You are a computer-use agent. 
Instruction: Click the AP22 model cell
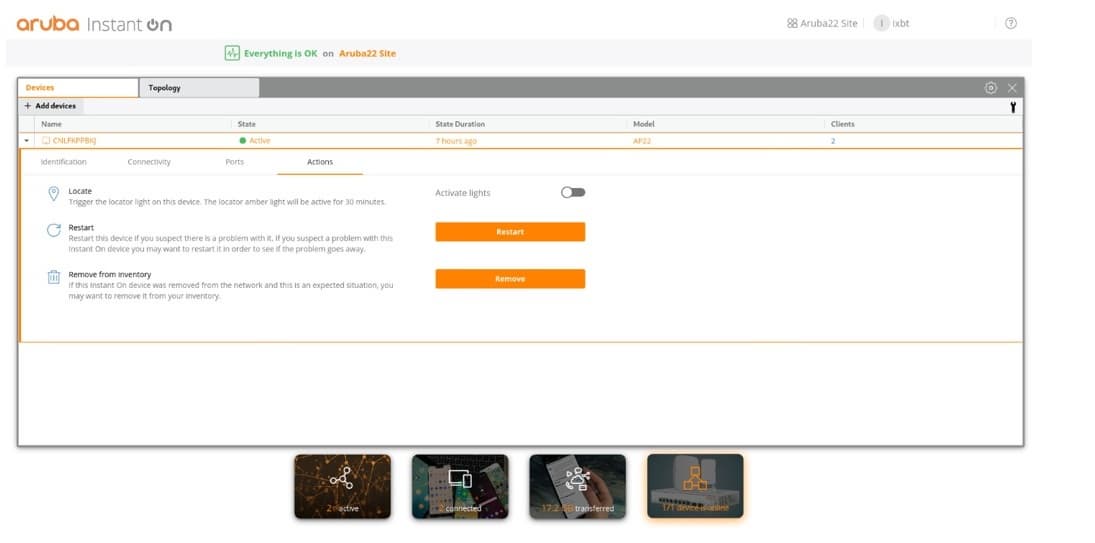(x=642, y=141)
